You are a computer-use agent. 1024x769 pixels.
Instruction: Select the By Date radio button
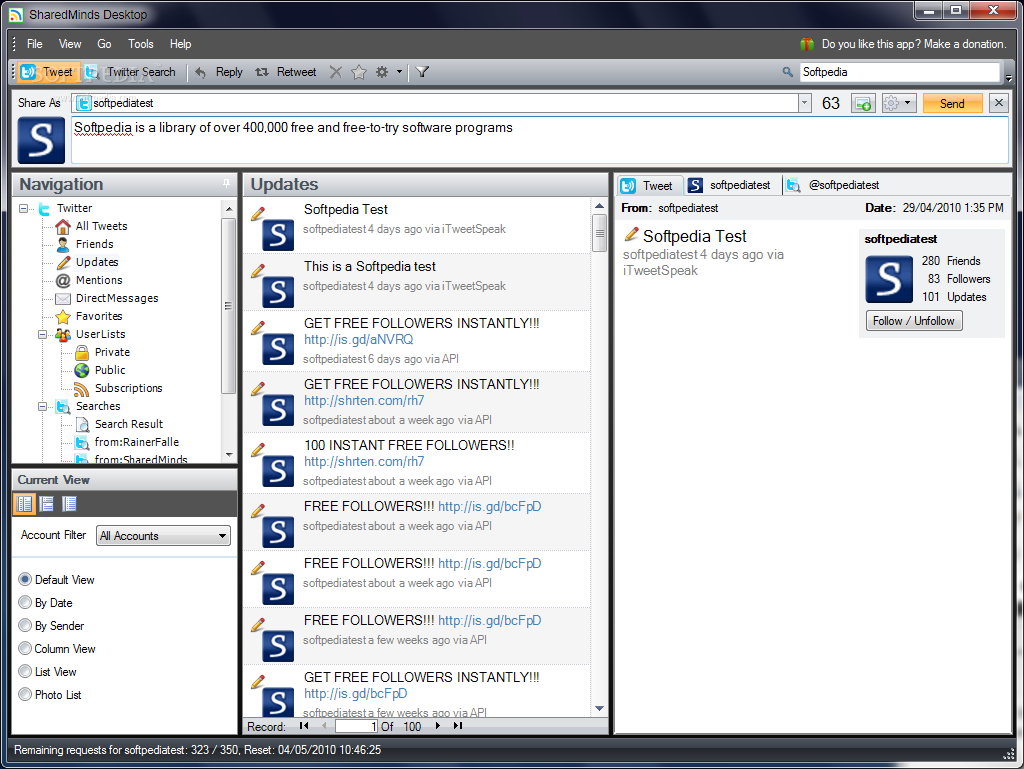pyautogui.click(x=25, y=602)
